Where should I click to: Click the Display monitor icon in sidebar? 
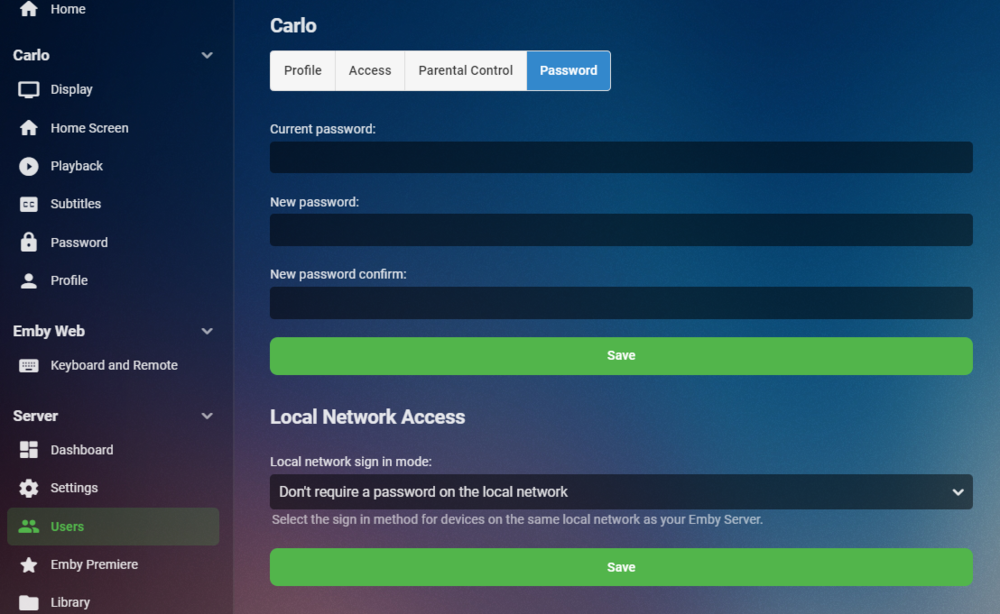coord(29,90)
